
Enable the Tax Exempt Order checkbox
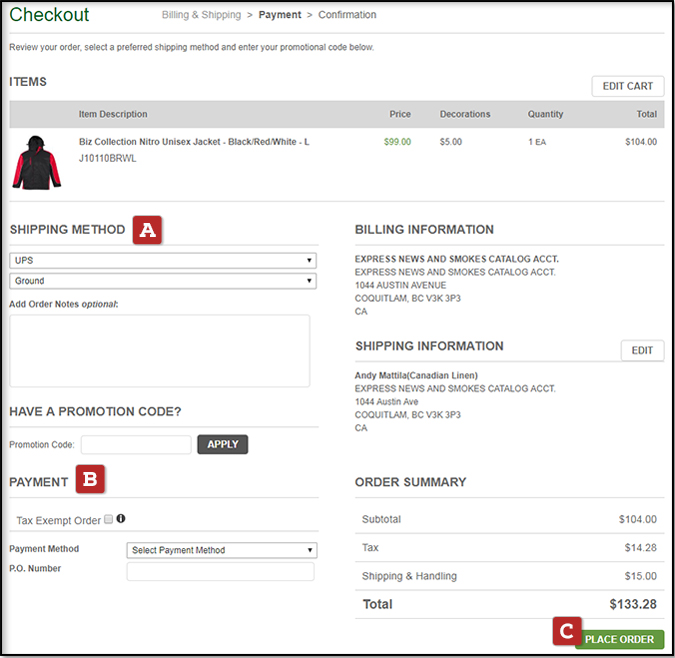(x=108, y=520)
